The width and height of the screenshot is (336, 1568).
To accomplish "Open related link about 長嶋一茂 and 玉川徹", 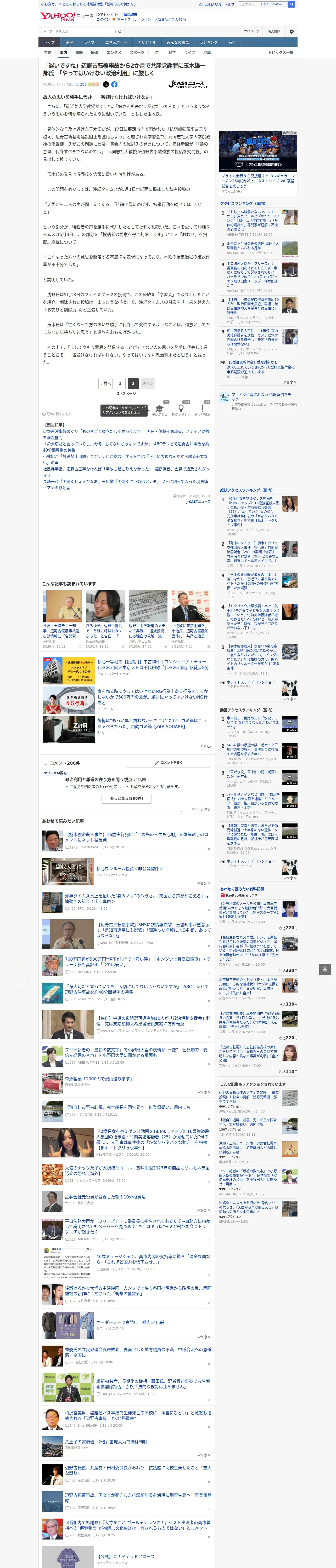I will 125,485.
